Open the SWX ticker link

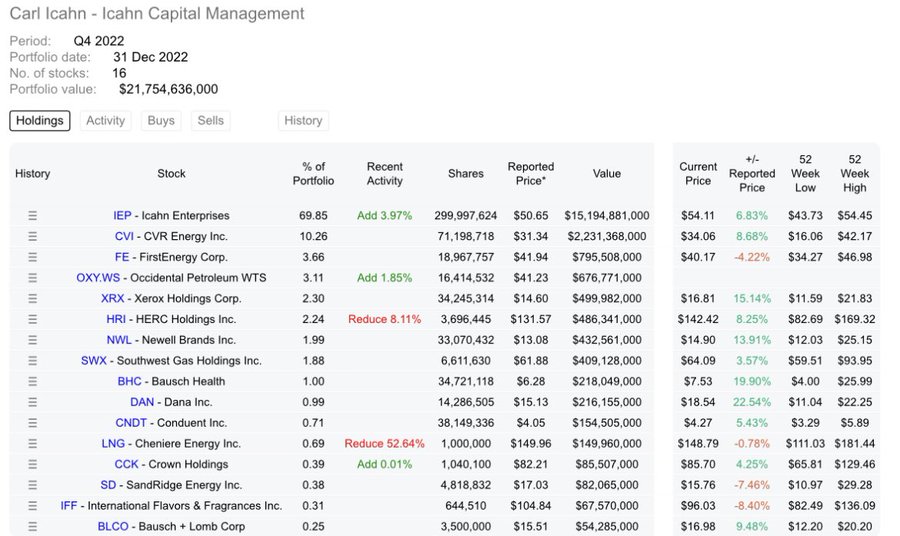point(94,360)
